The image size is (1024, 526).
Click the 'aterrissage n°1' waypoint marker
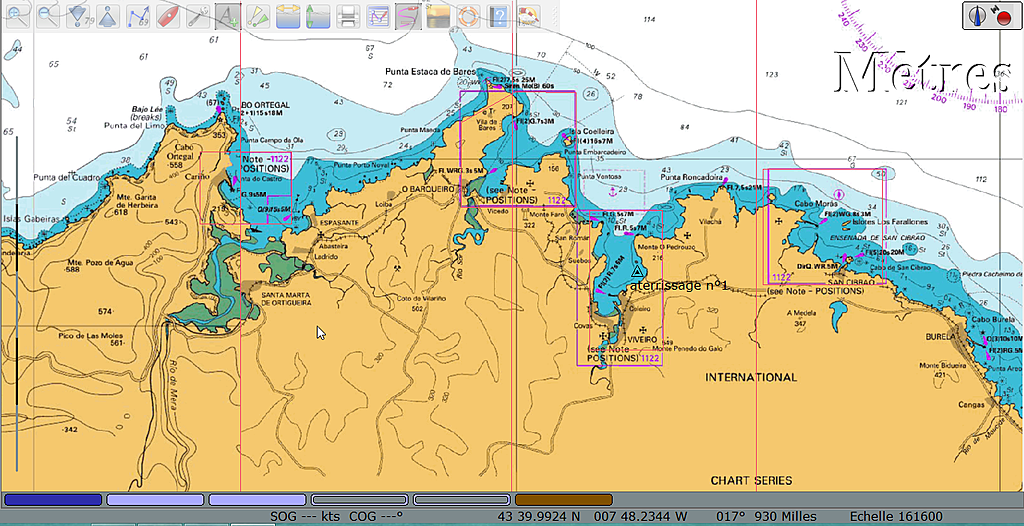636,272
